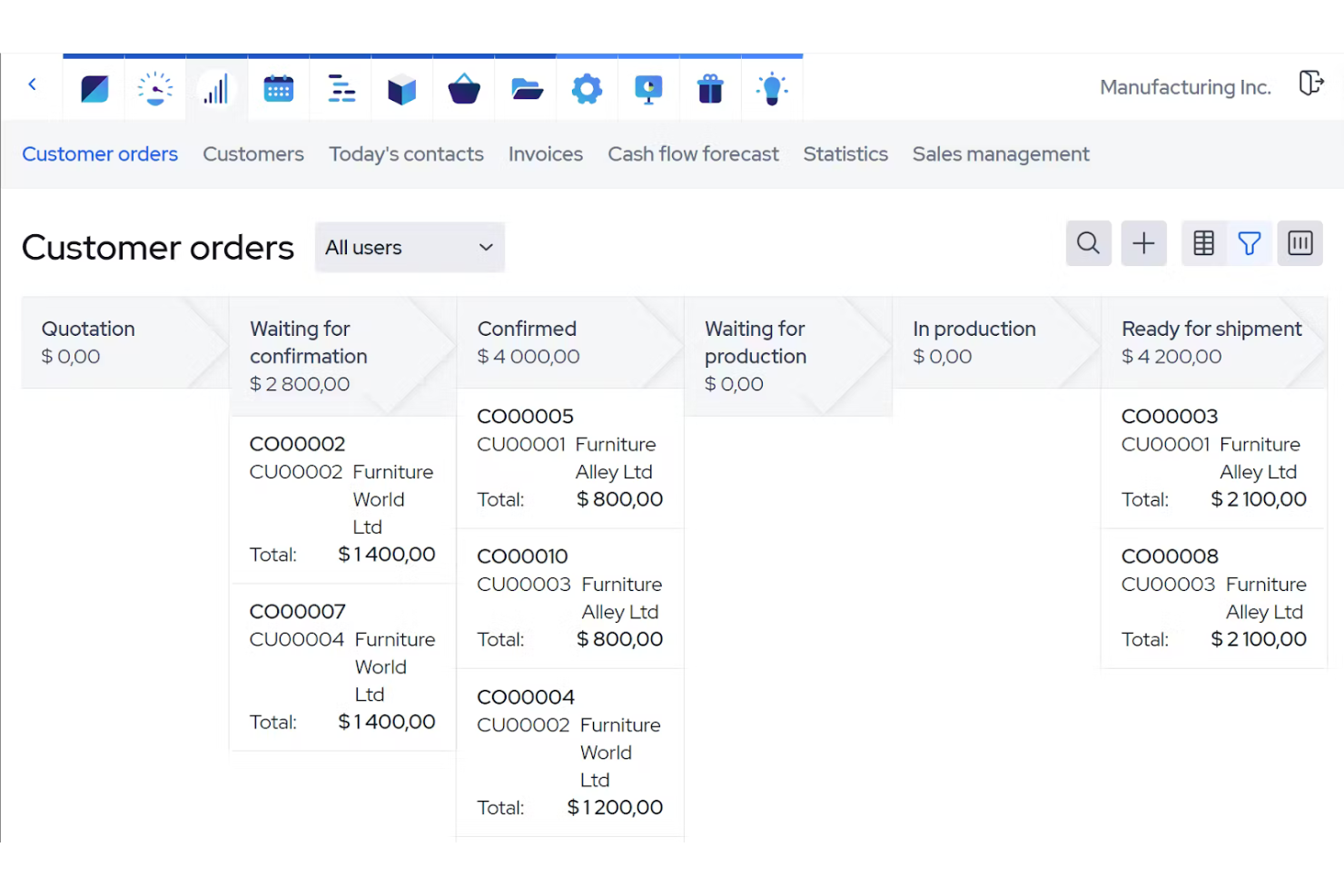Open the dashboard gauge icon

pyautogui.click(x=154, y=87)
